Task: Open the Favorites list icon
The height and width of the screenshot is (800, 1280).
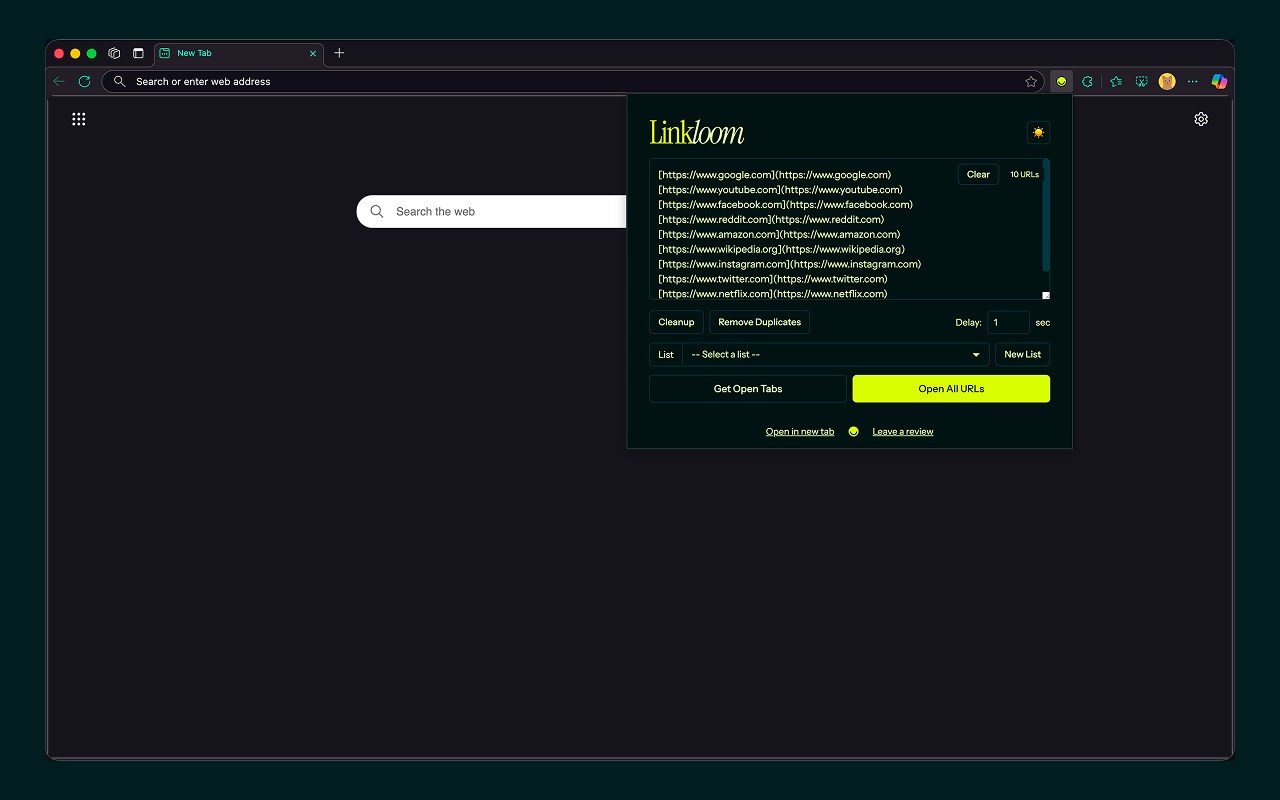Action: (1116, 82)
